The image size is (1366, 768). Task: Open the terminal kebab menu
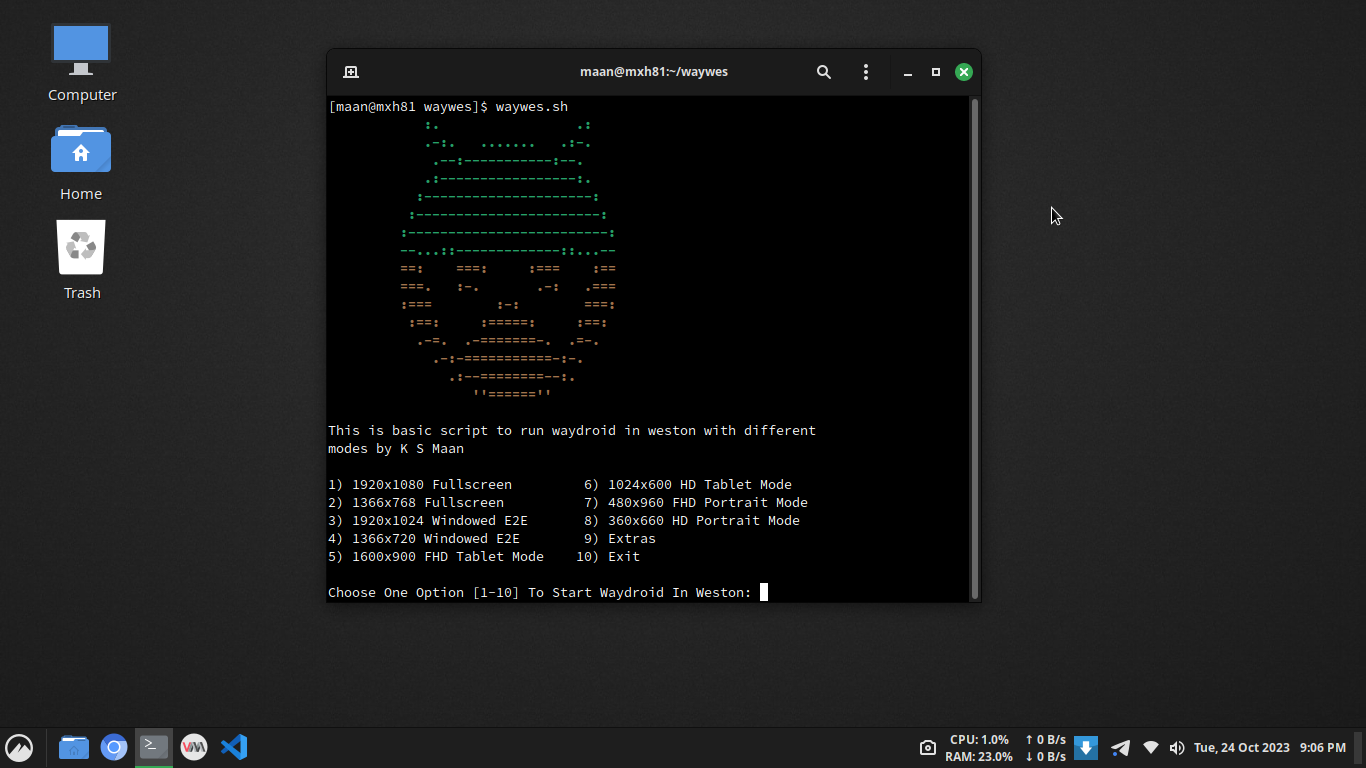click(866, 72)
